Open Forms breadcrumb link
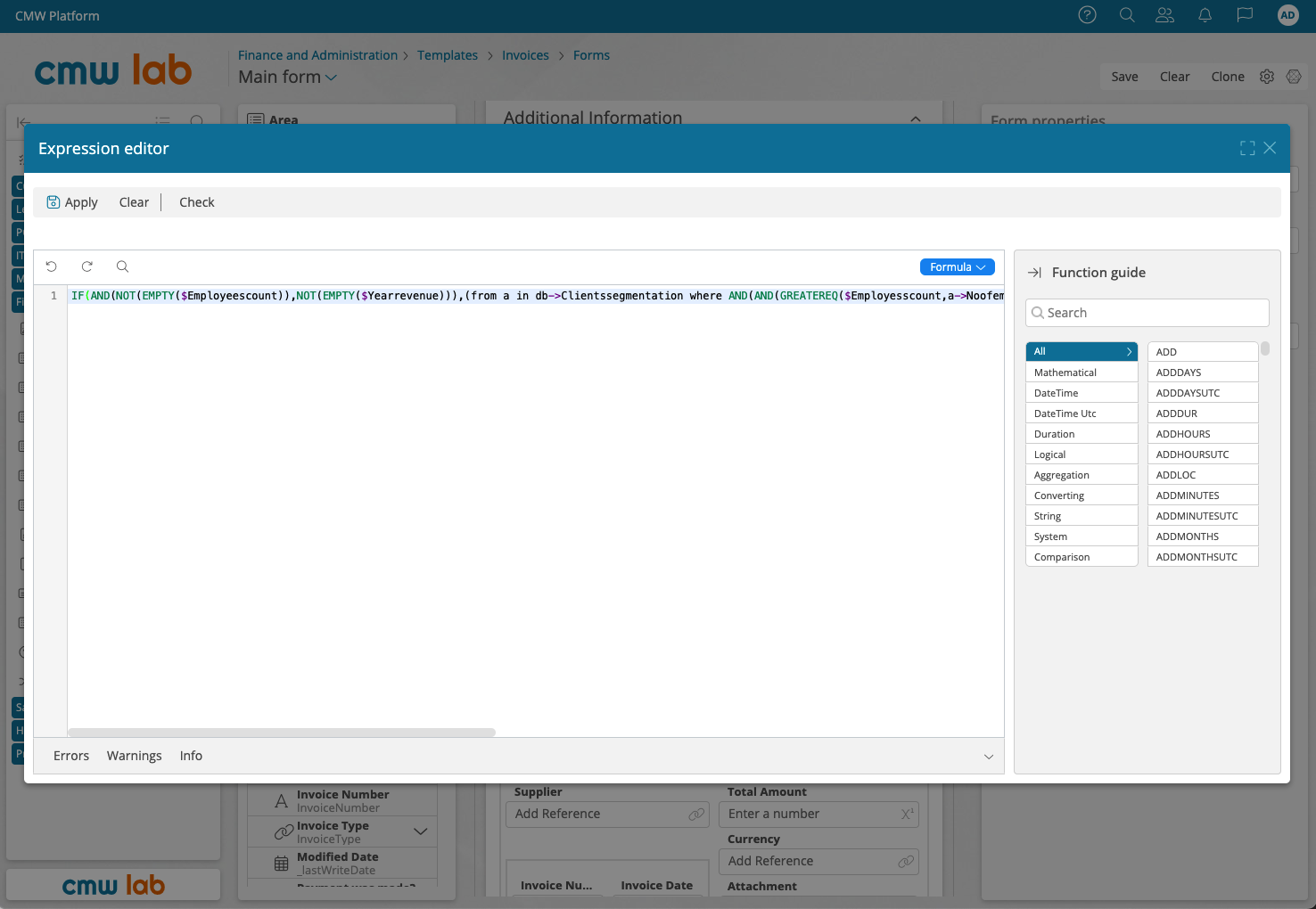This screenshot has width=1316, height=909. pyautogui.click(x=591, y=55)
